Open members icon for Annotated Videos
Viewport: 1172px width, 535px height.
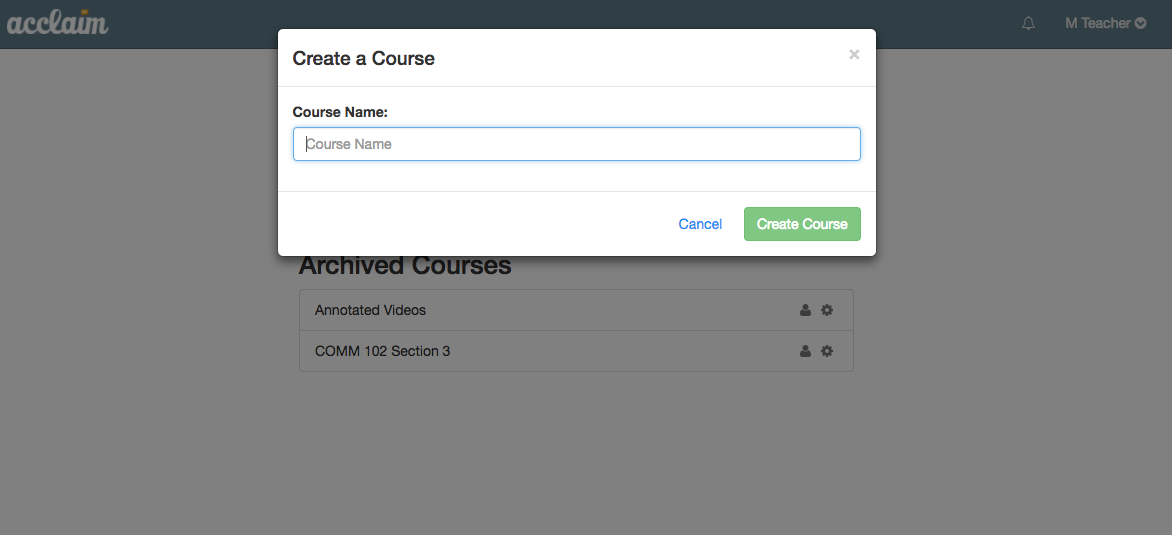[805, 310]
